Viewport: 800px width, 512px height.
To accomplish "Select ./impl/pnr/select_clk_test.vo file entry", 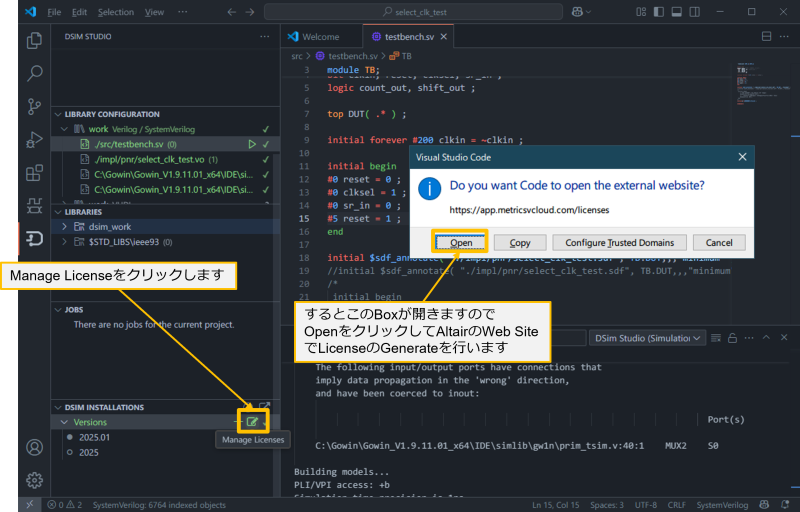I will (156, 160).
